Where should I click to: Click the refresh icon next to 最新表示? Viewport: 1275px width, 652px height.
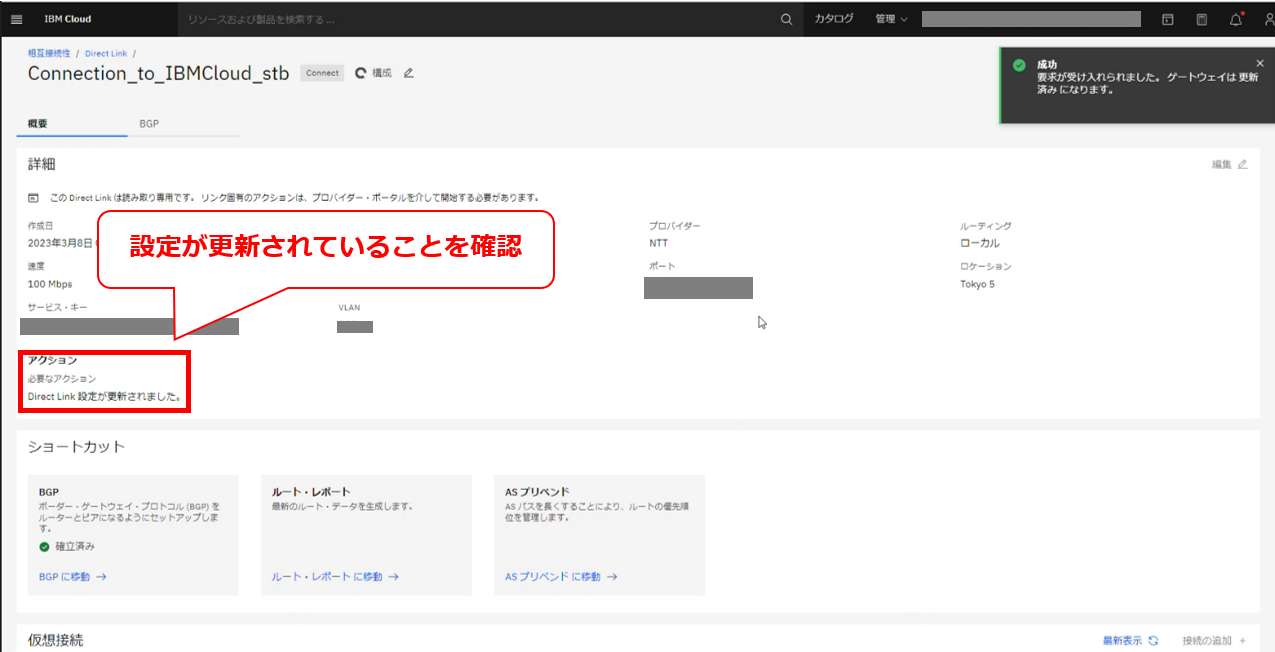pyautogui.click(x=1153, y=640)
